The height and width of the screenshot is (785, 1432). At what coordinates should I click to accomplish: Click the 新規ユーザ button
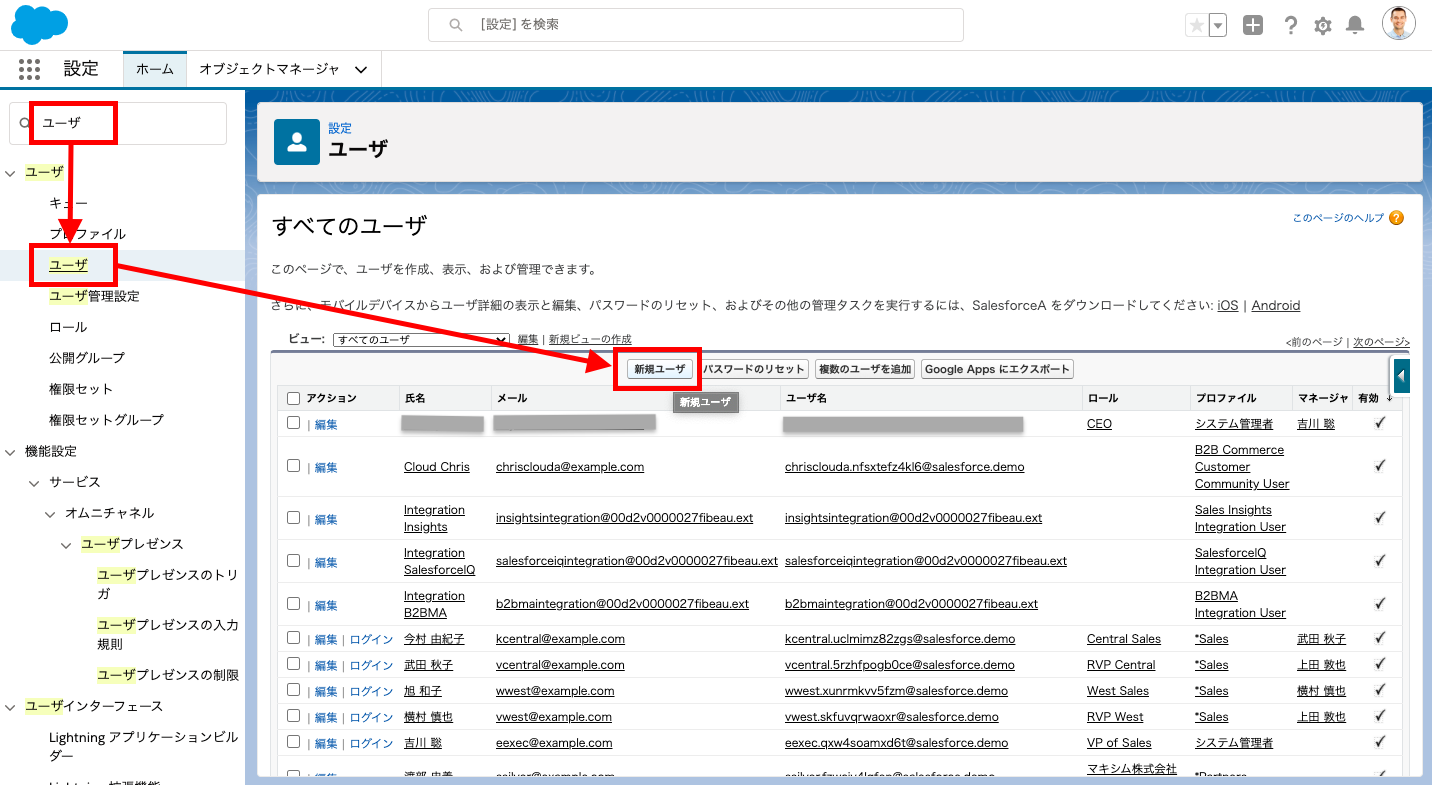(660, 369)
